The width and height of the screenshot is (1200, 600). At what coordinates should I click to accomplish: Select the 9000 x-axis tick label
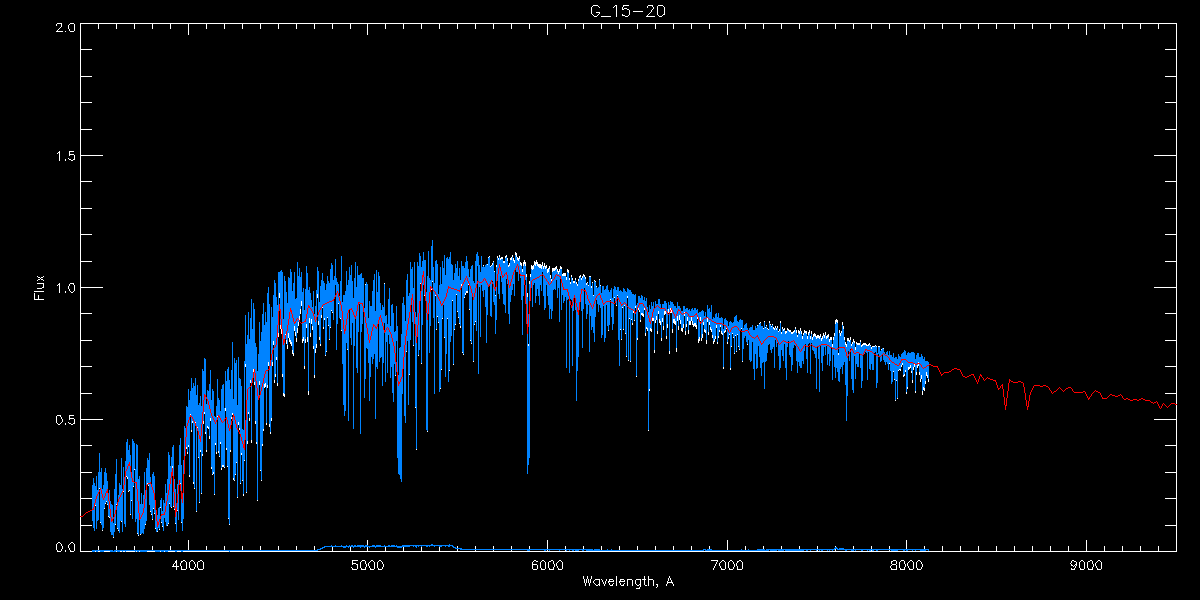pos(1086,565)
